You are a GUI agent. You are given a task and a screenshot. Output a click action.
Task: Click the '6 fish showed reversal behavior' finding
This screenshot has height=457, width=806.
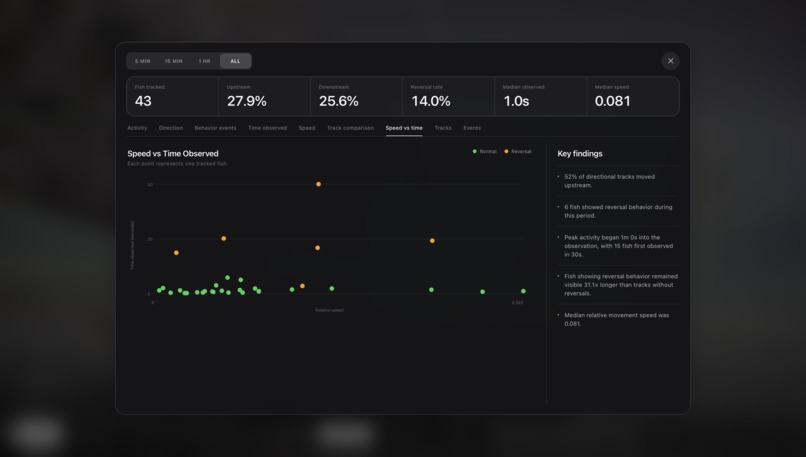[x=617, y=211]
